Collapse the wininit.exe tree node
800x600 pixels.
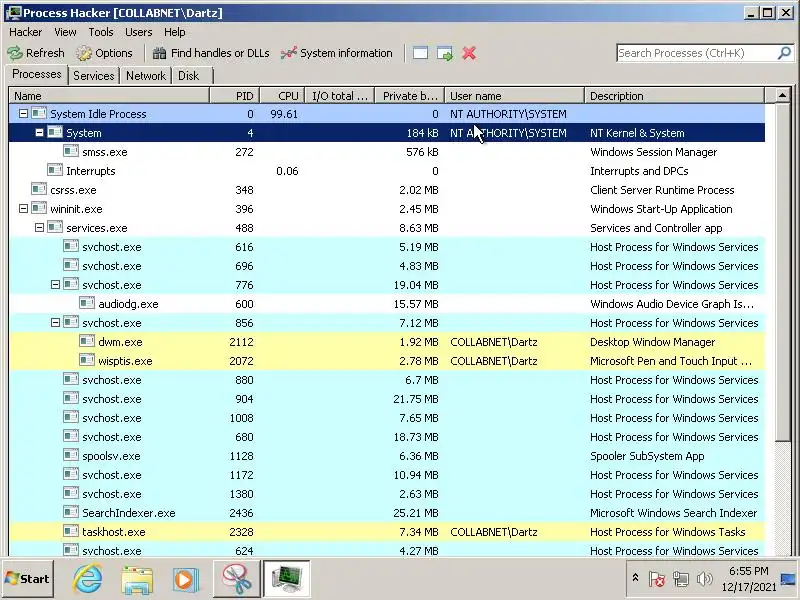click(23, 209)
